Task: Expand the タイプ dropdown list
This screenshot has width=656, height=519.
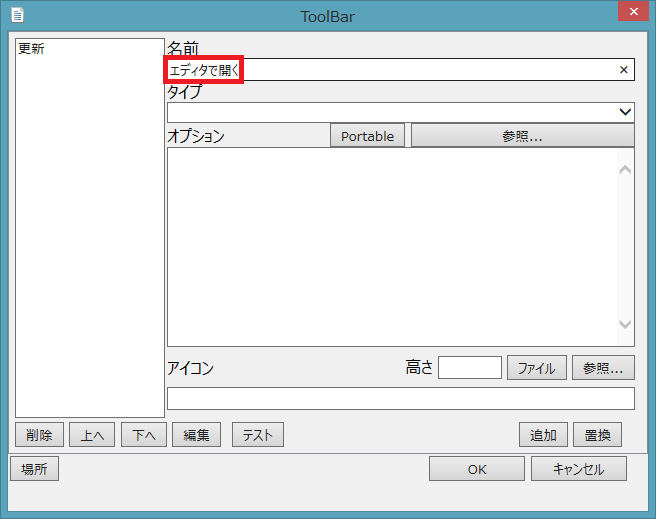Action: click(x=625, y=112)
